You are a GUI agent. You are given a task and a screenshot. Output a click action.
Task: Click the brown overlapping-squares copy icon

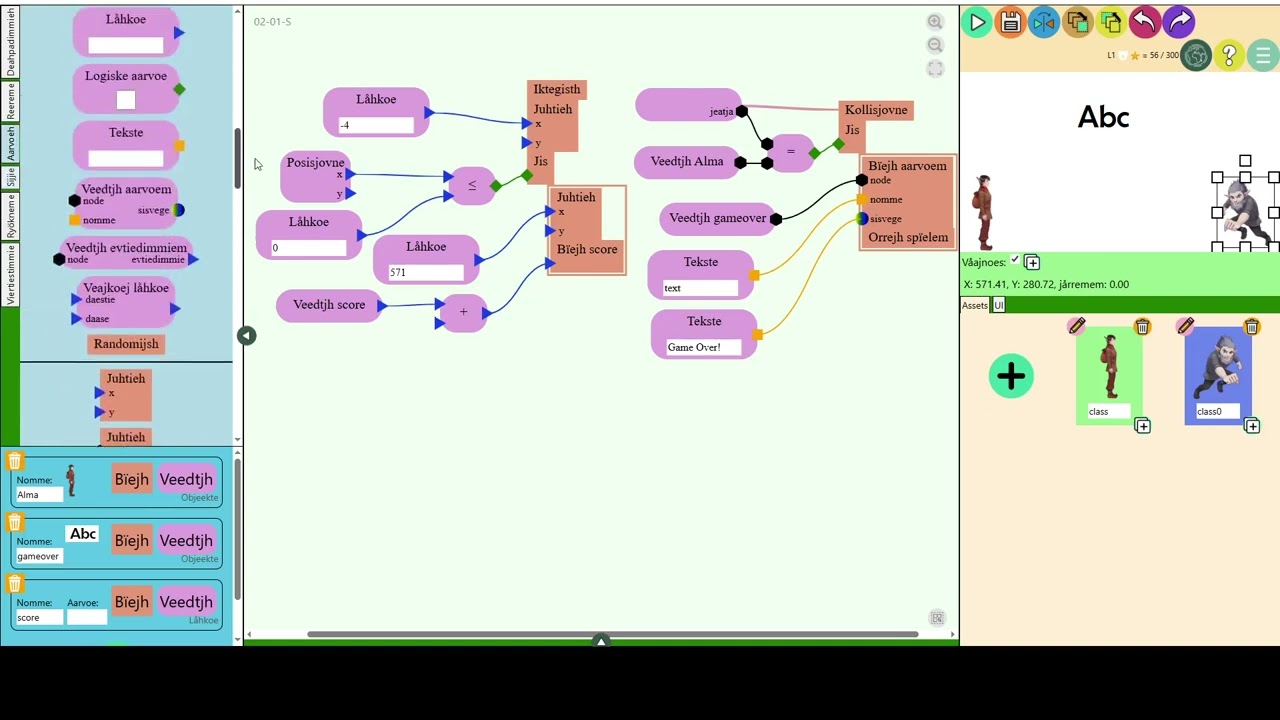click(x=1077, y=22)
